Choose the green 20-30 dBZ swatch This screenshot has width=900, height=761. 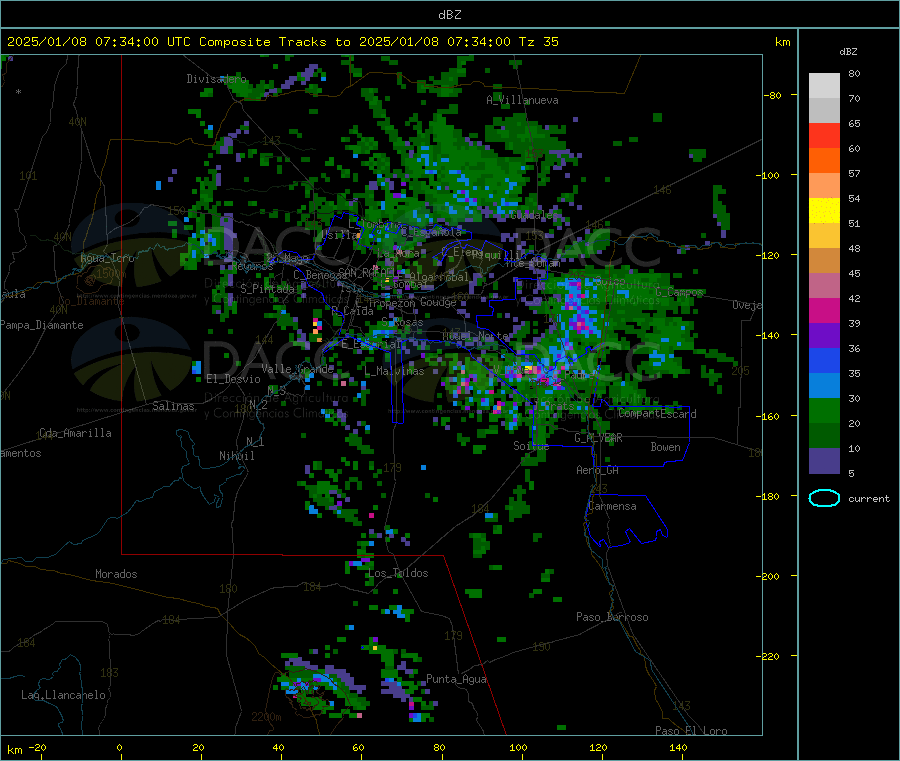[824, 411]
